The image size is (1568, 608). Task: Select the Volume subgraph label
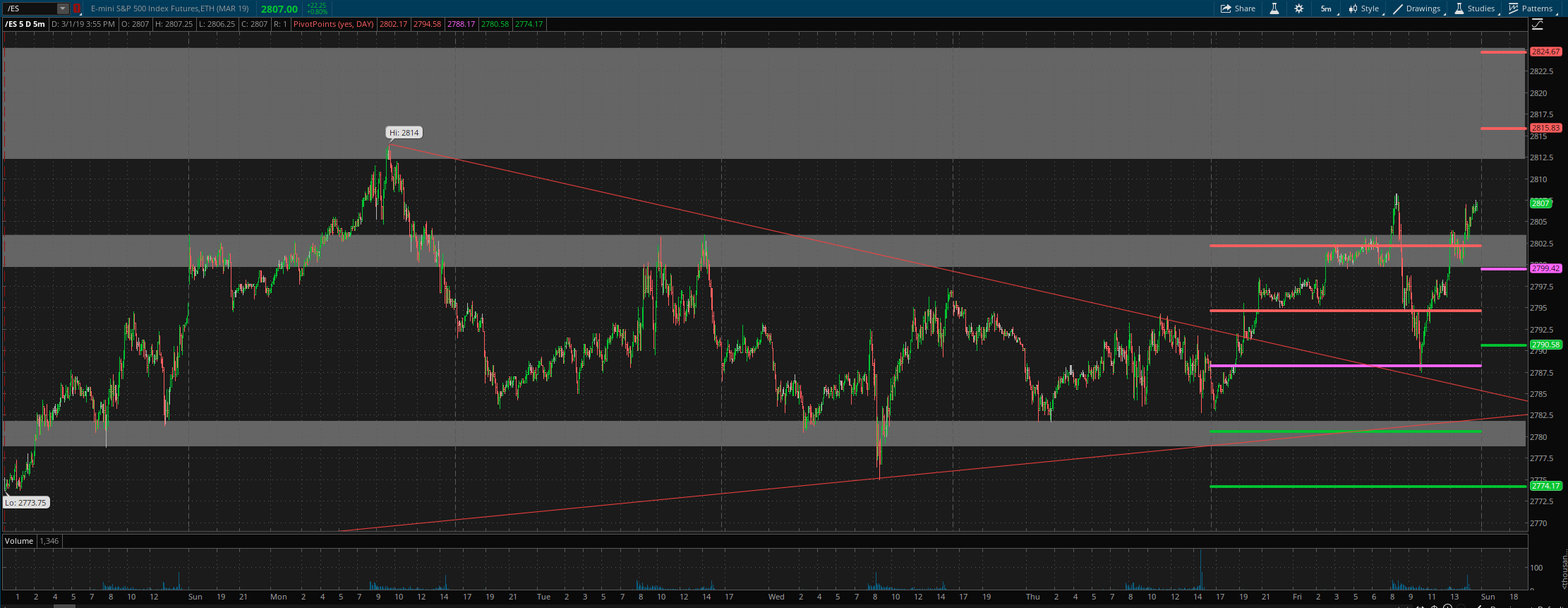tap(19, 541)
